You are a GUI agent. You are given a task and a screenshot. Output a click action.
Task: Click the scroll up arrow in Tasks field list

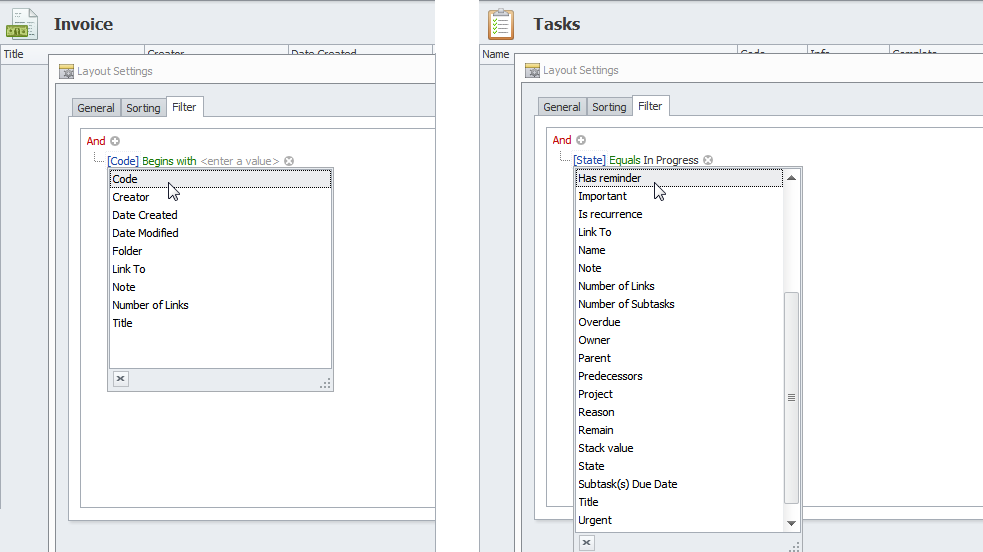(792, 178)
